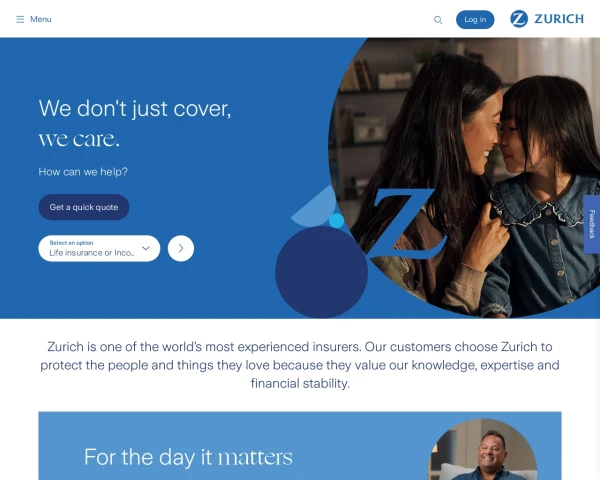Screen dimensions: 600x480
Task: Click the small light blue dot graphic
Action: (x=336, y=221)
